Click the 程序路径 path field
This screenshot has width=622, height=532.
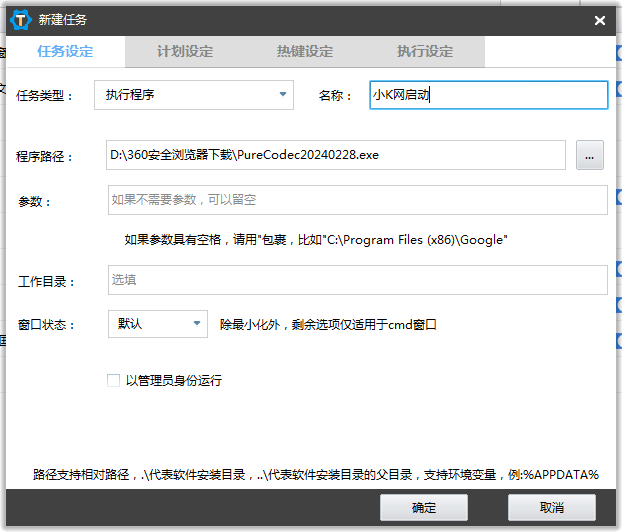pyautogui.click(x=336, y=155)
